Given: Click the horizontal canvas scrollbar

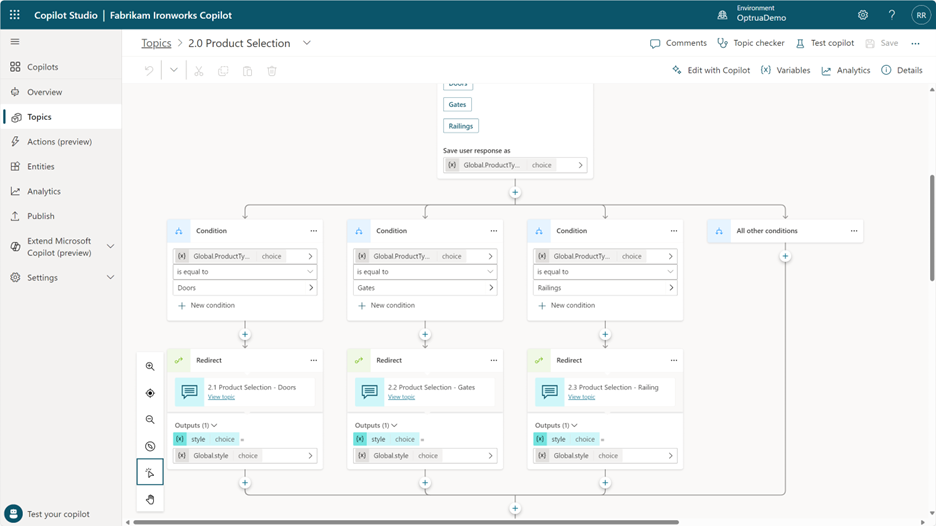Looking at the screenshot, I should pyautogui.click(x=406, y=522).
